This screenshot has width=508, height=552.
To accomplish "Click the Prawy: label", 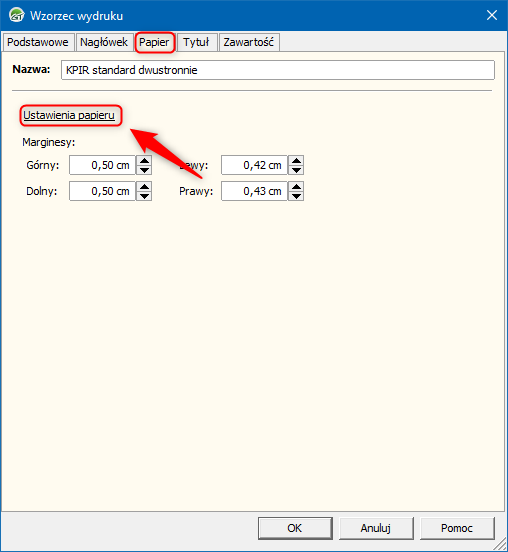I will [196, 191].
